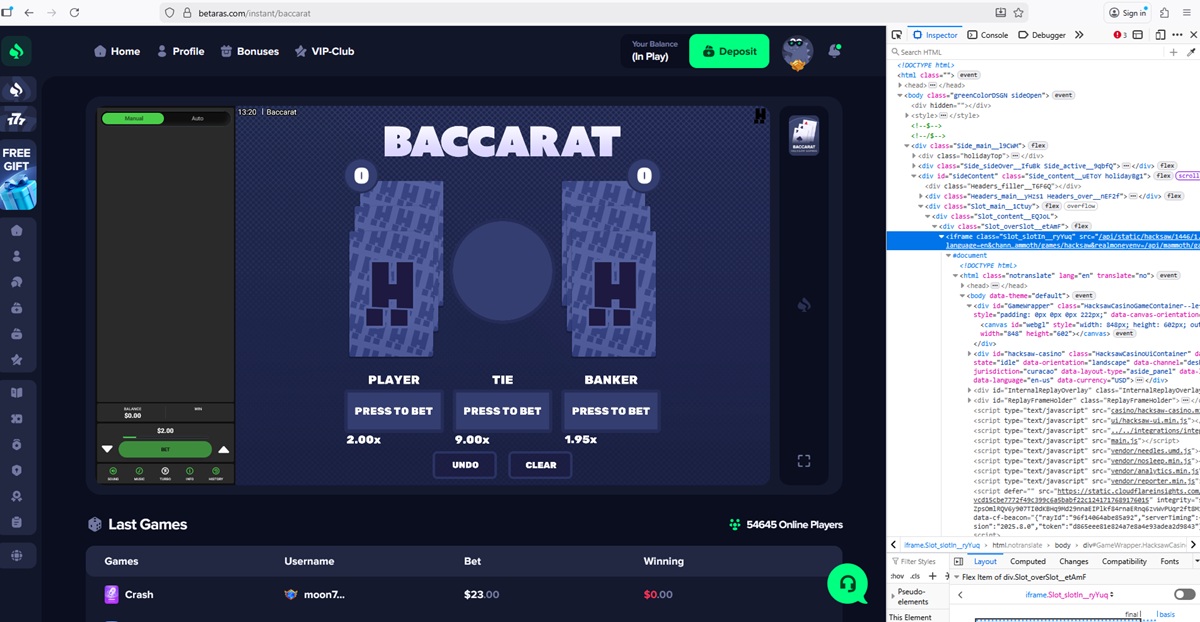The width and height of the screenshot is (1200, 622).
Task: Switch to the Console tab
Action: (988, 35)
